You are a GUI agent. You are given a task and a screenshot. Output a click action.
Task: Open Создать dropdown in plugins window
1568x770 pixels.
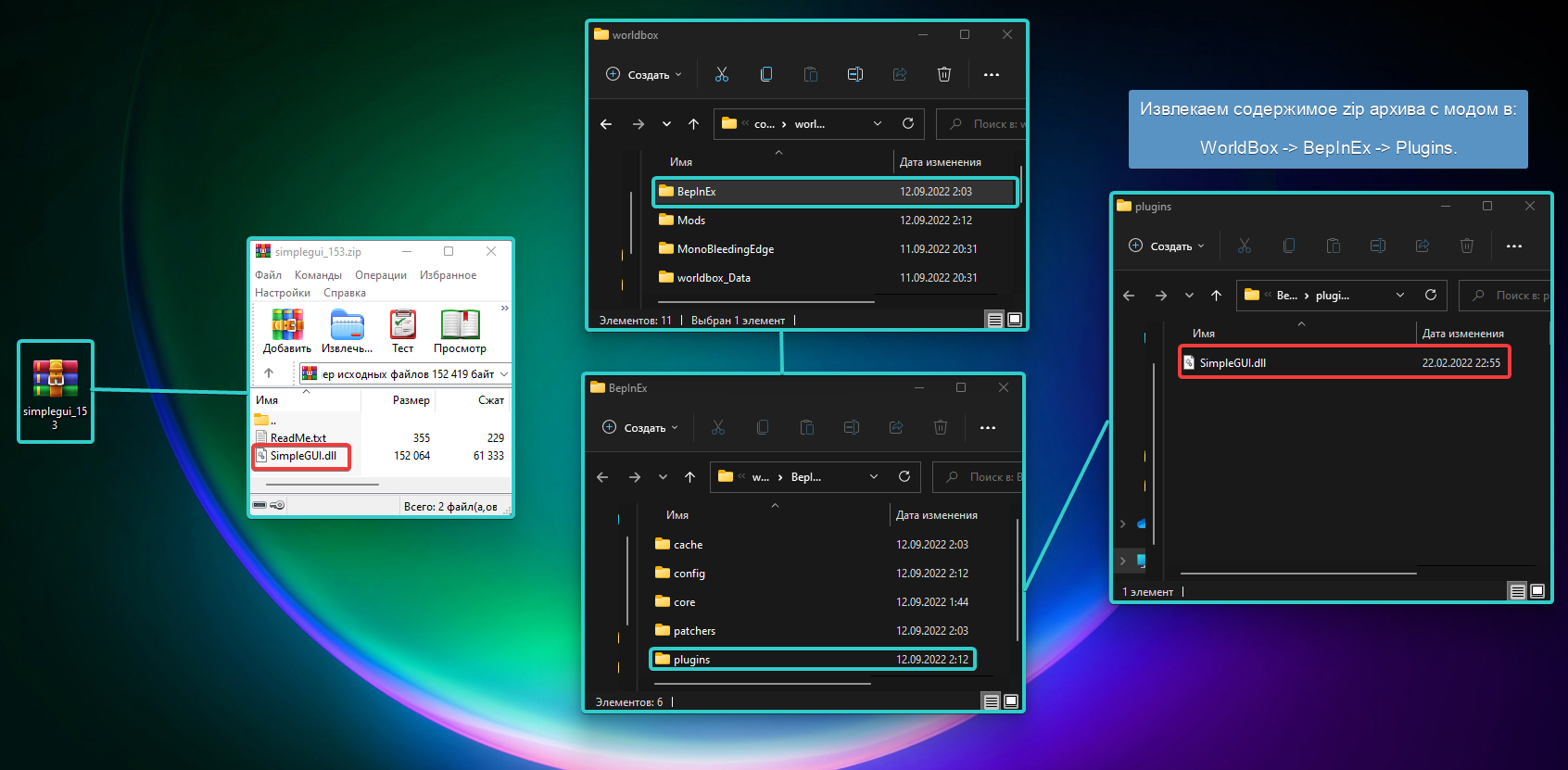click(1167, 246)
